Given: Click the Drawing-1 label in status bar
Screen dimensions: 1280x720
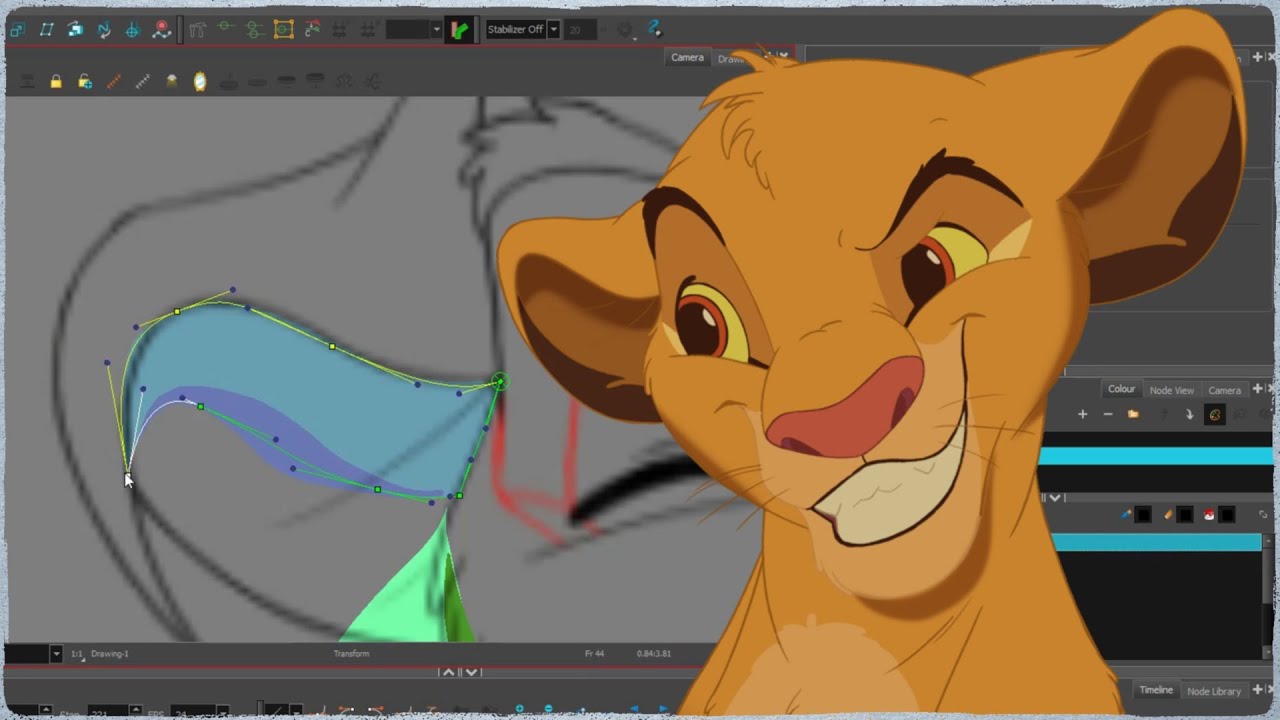Looking at the screenshot, I should tap(110, 654).
